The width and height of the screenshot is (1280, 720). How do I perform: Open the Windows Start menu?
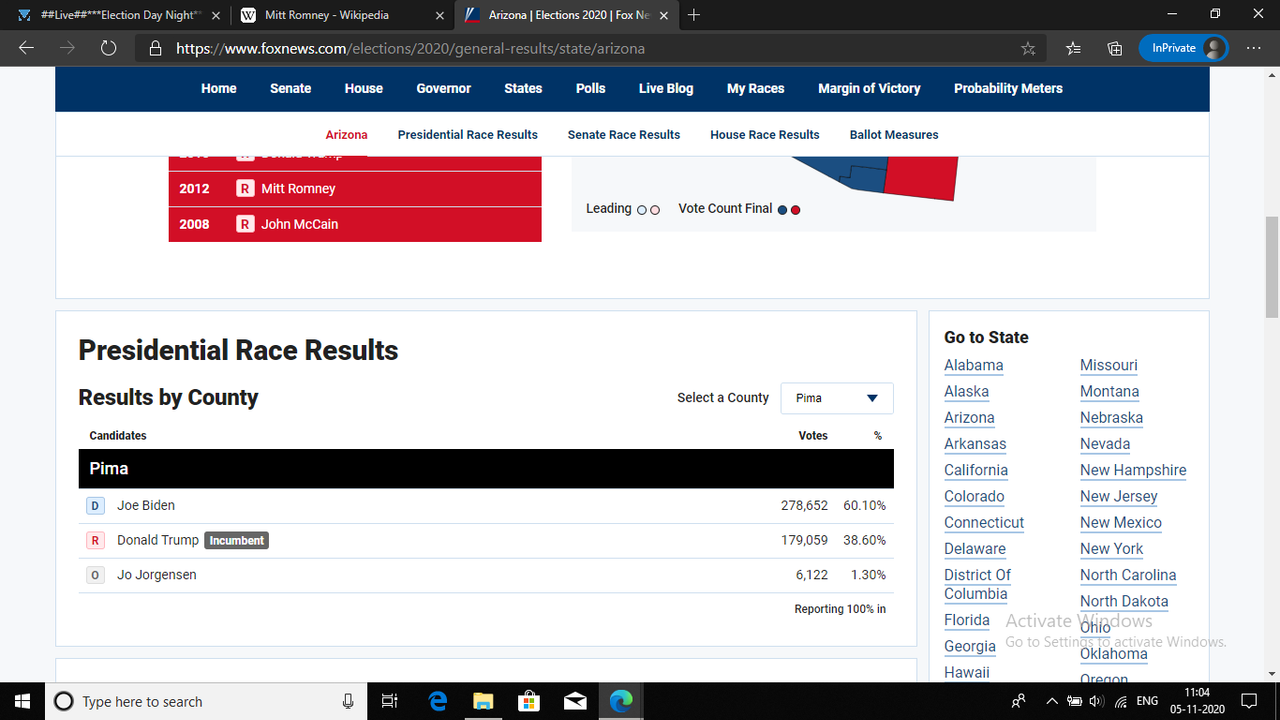coord(22,701)
